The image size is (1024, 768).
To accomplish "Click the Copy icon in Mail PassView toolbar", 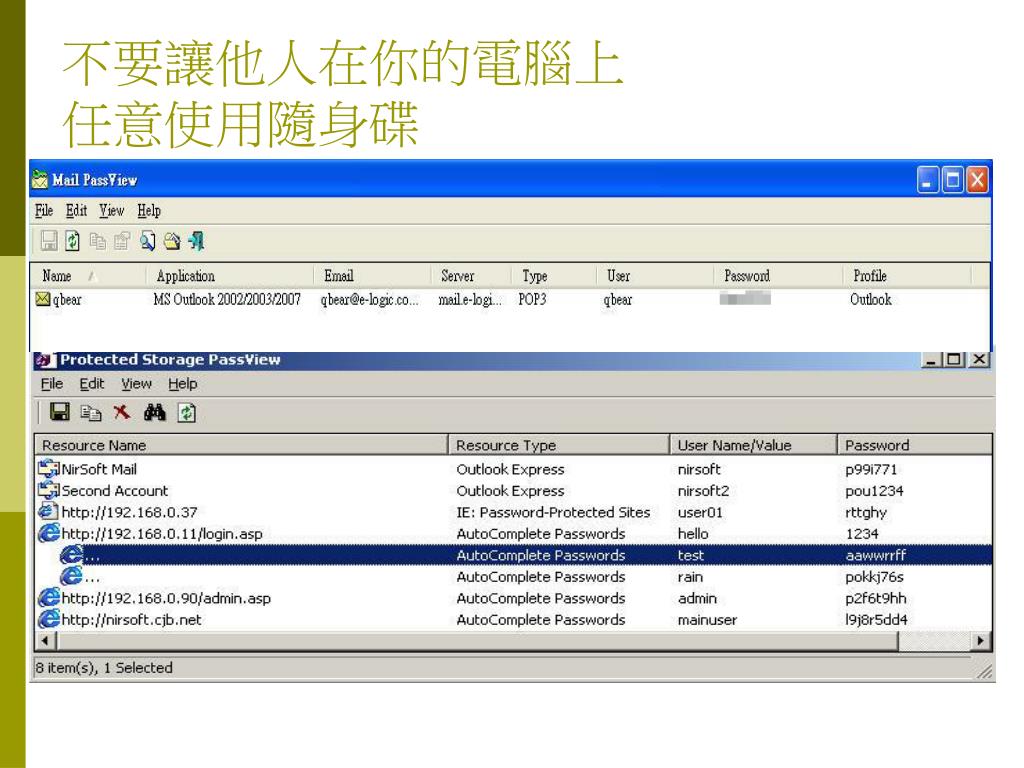I will [97, 241].
